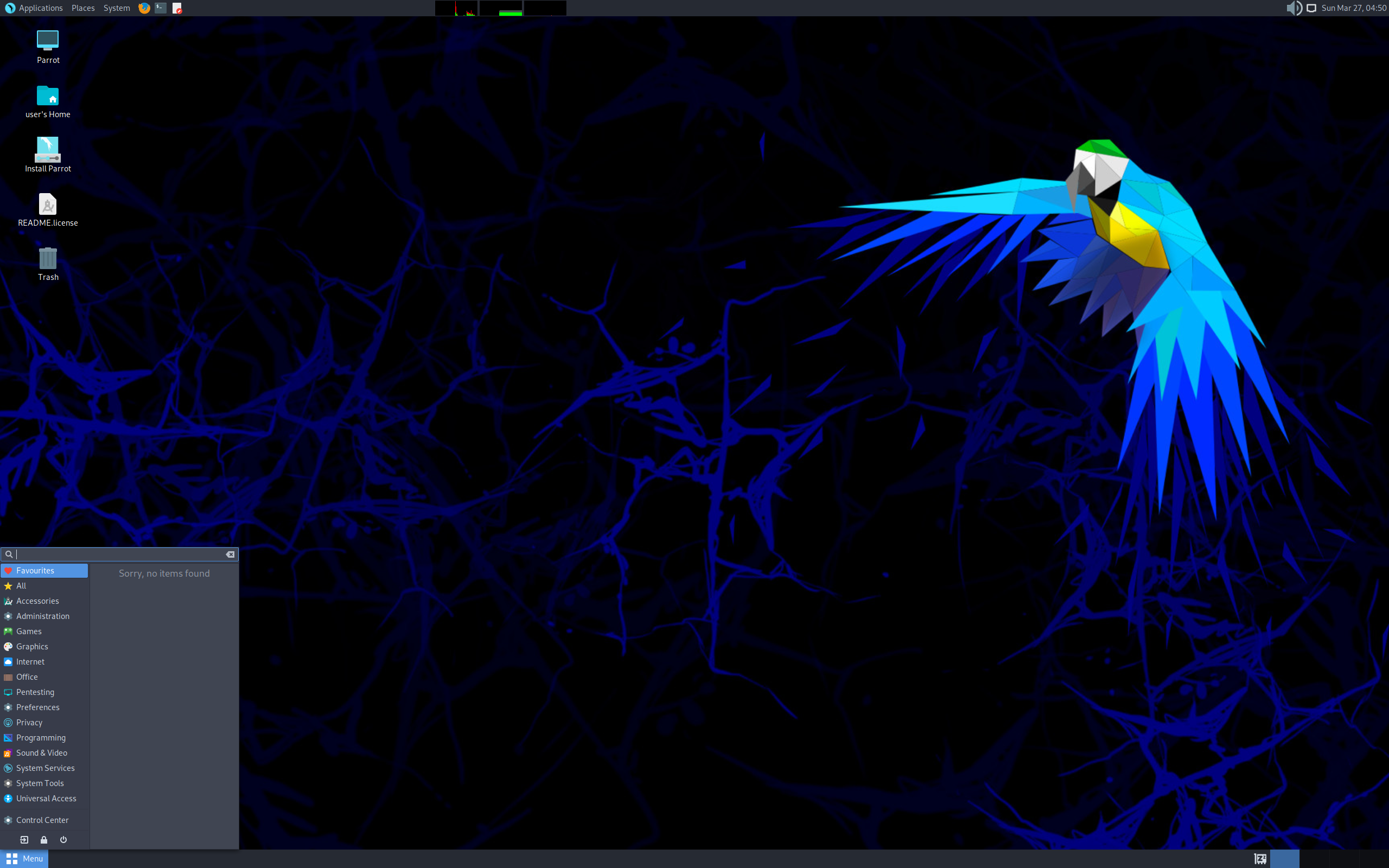Open the Applications menu
This screenshot has height=868, width=1389.
[41, 8]
